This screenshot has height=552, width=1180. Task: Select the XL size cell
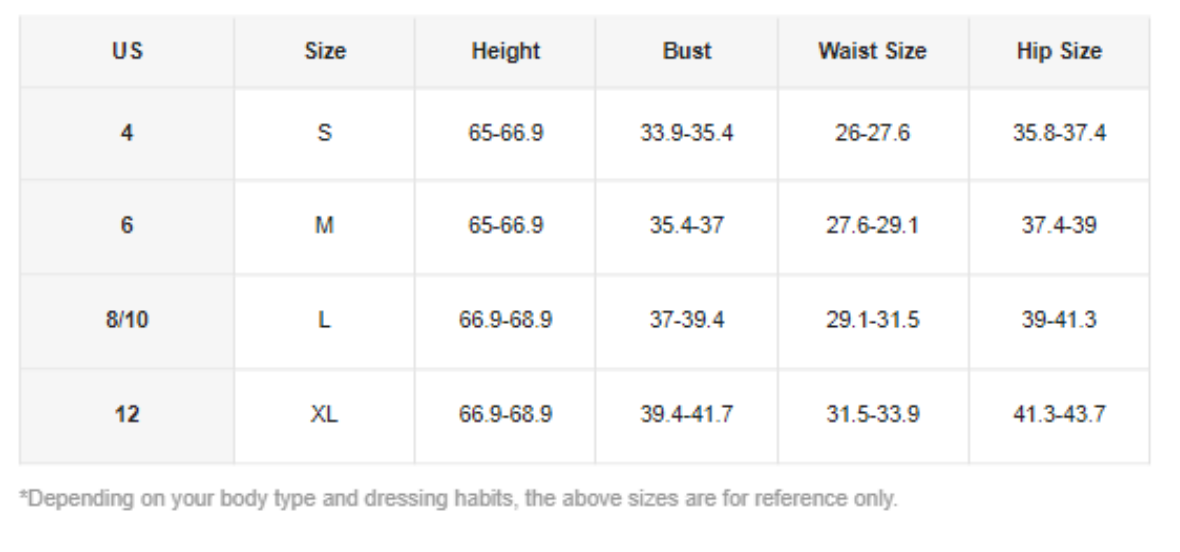(x=324, y=414)
